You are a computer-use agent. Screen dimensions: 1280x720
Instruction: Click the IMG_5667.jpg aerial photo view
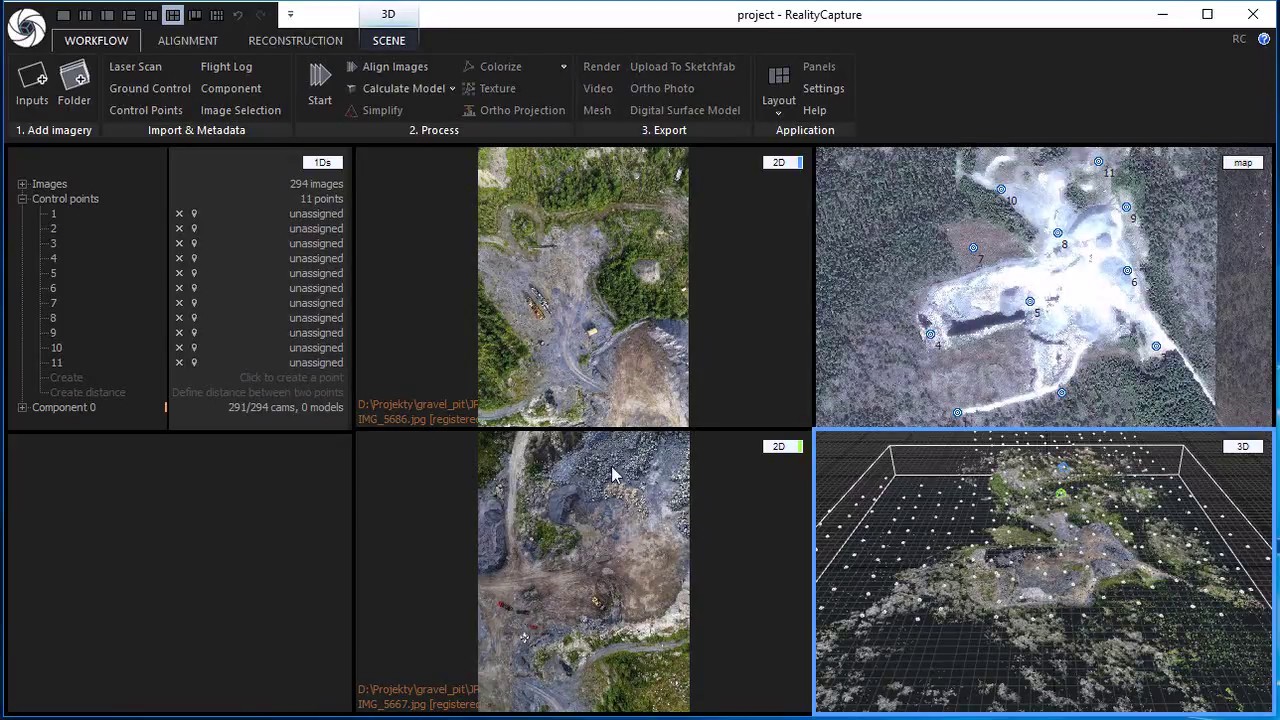coord(583,572)
